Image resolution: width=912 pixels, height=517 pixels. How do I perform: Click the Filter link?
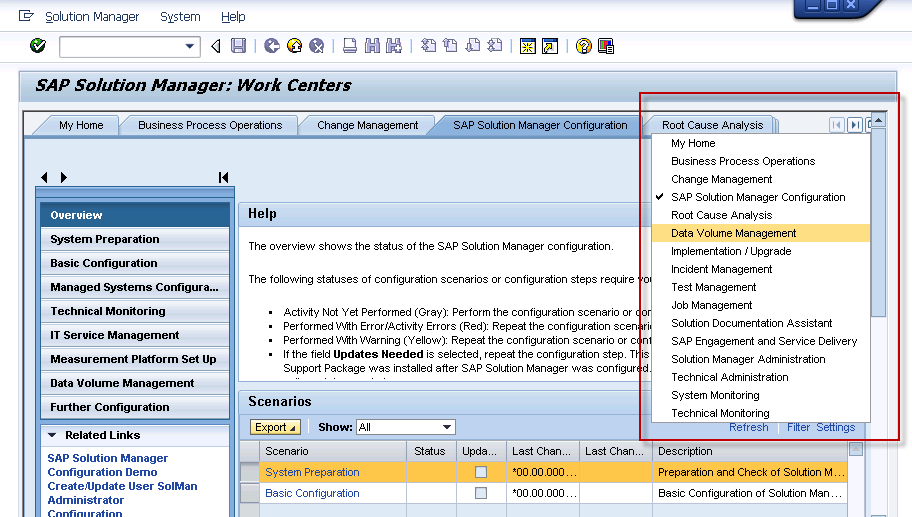pos(798,427)
